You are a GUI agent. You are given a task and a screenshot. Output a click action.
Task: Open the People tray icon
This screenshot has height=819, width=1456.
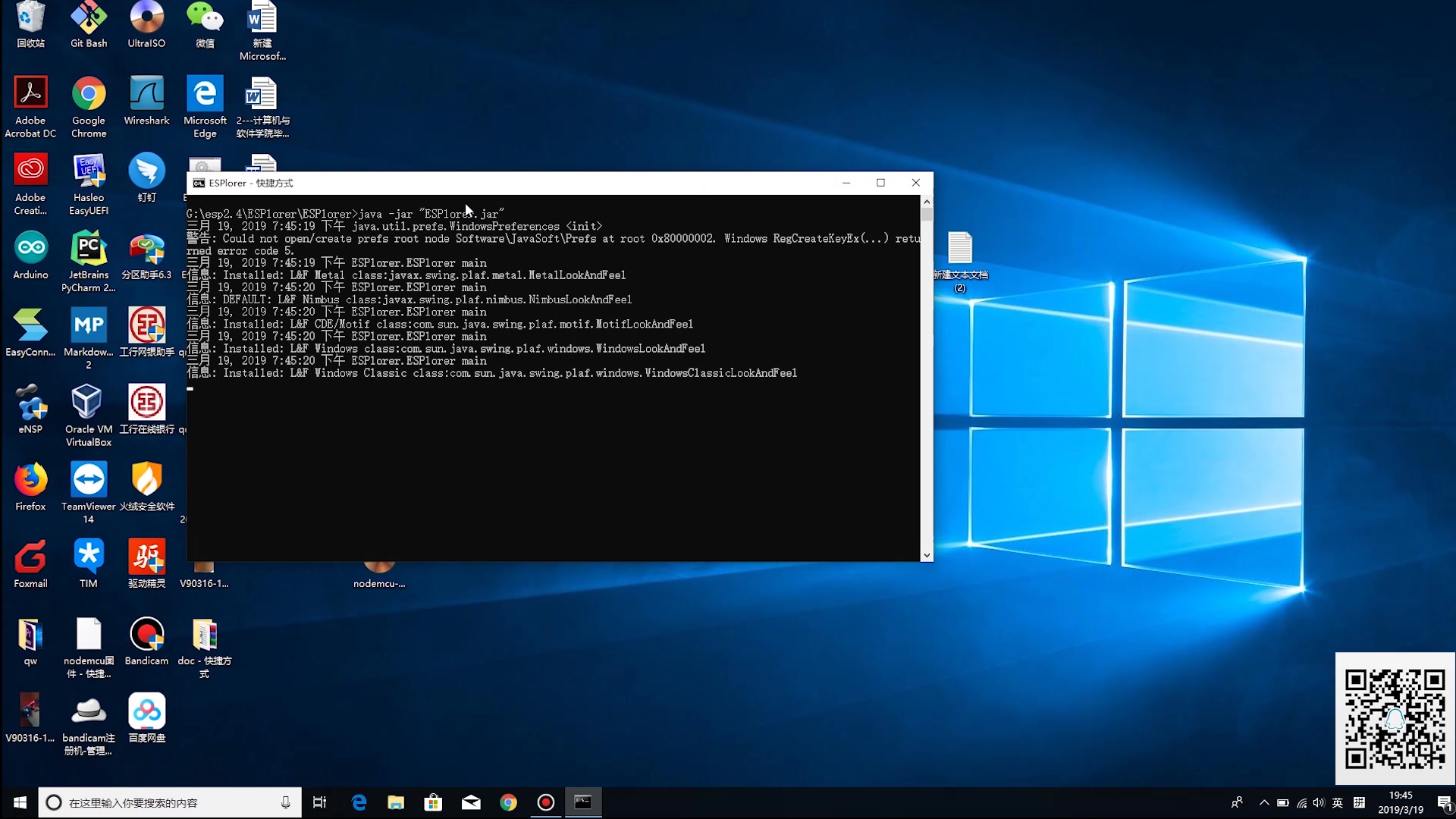point(1237,802)
